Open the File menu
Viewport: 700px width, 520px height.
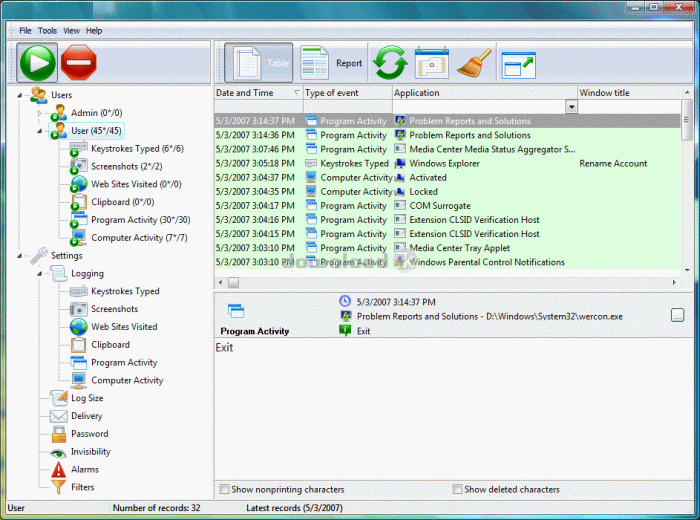tap(25, 31)
